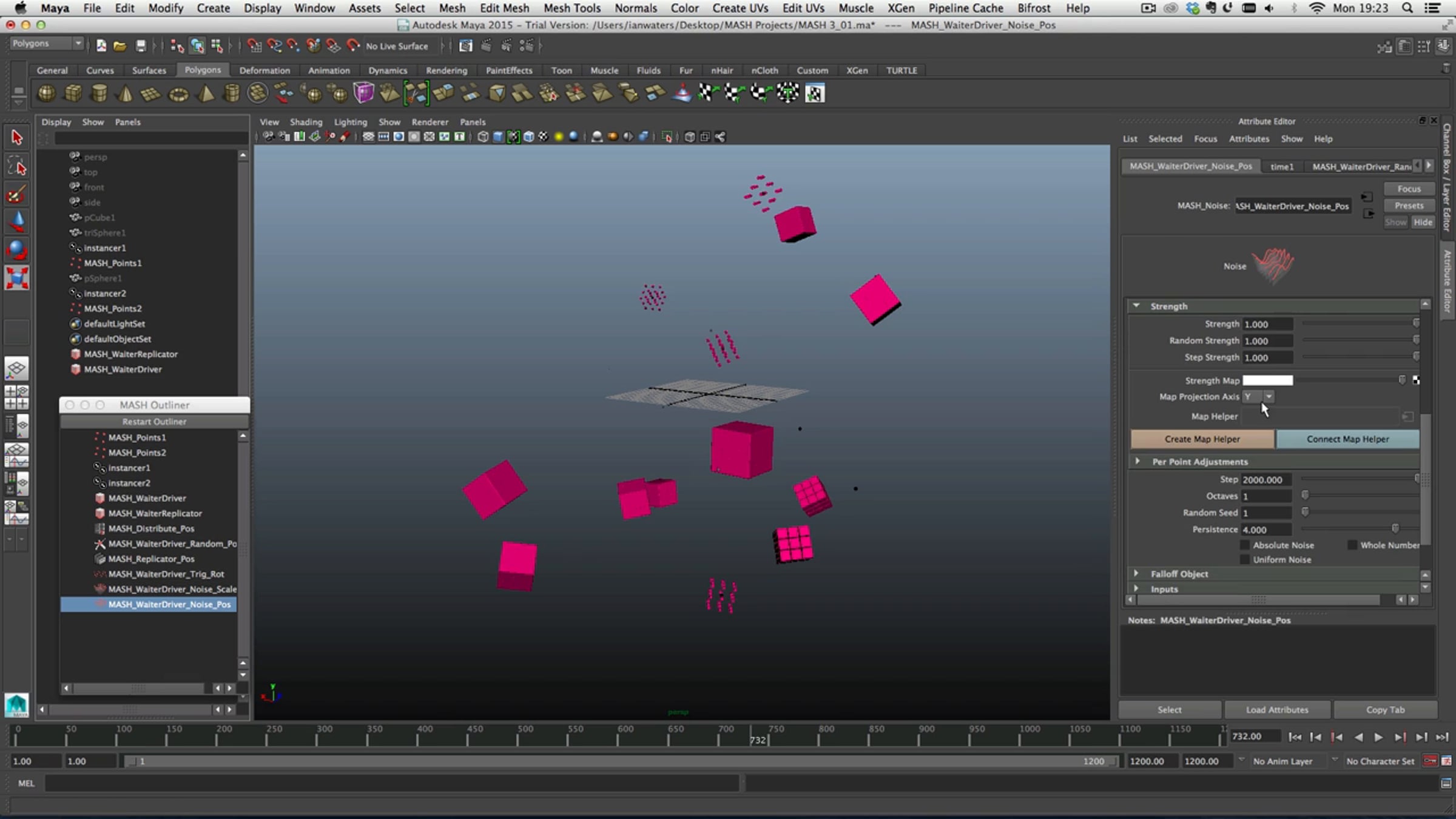Click the purple cube shelf icon
The height and width of the screenshot is (819, 1456).
tap(363, 93)
